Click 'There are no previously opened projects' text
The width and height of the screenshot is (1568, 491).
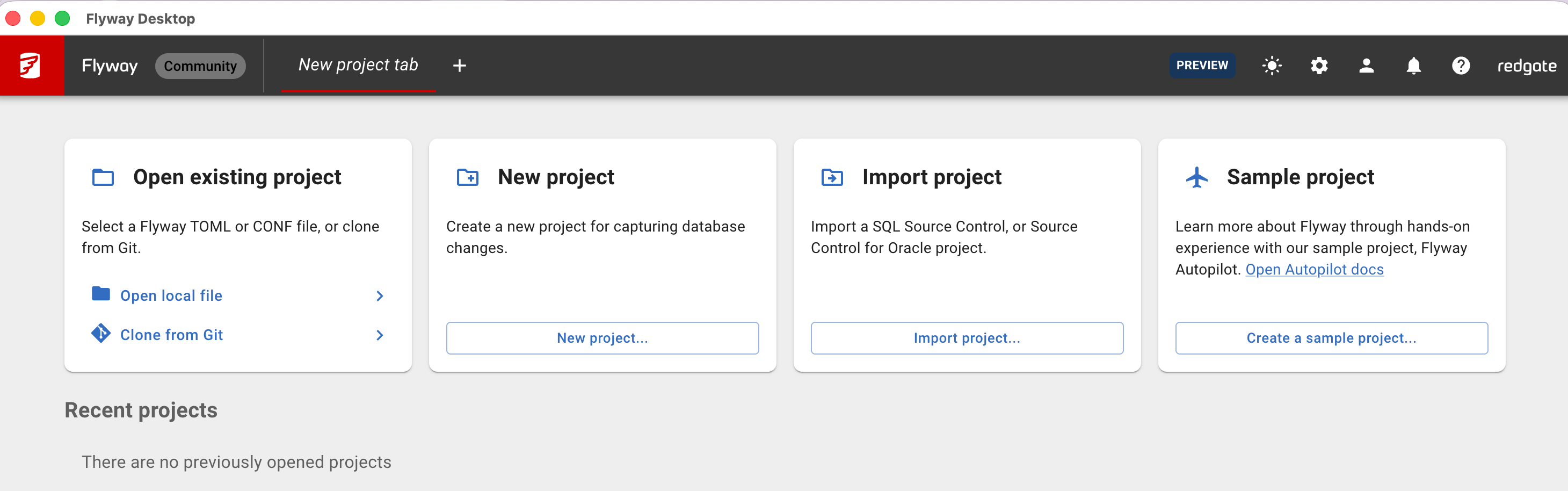click(236, 462)
